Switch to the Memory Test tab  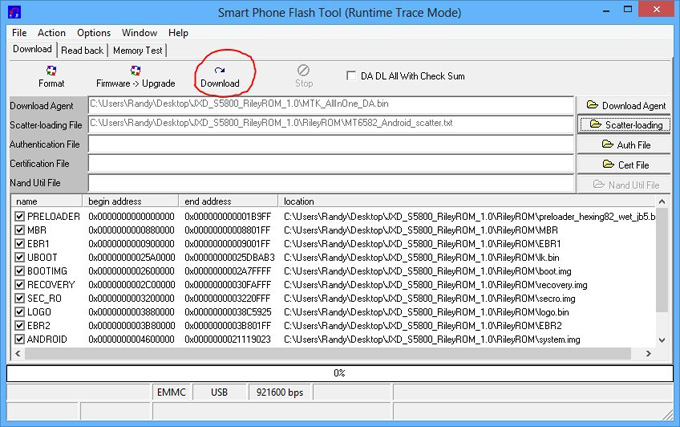coord(137,50)
